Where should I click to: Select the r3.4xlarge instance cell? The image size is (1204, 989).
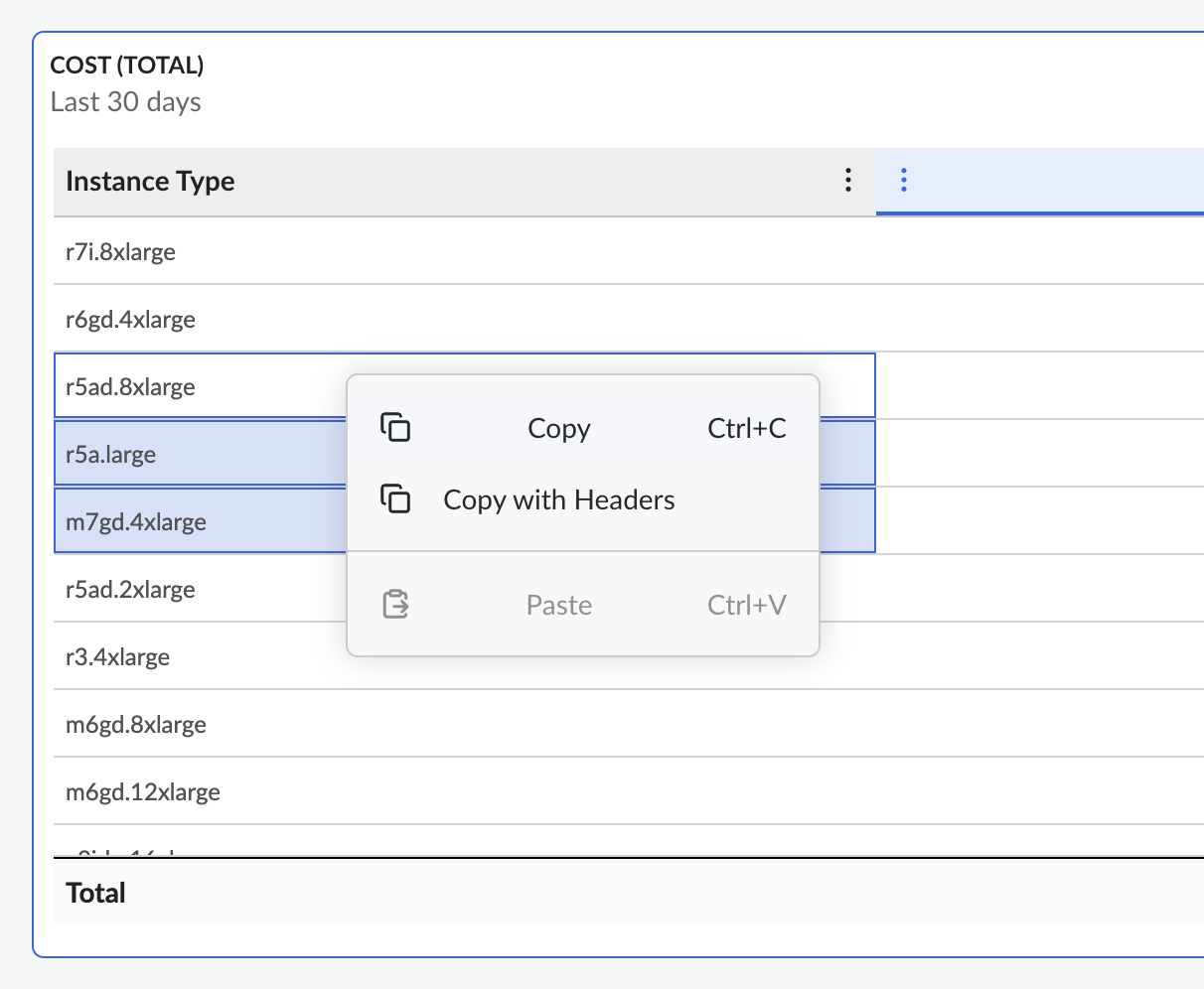(x=117, y=657)
